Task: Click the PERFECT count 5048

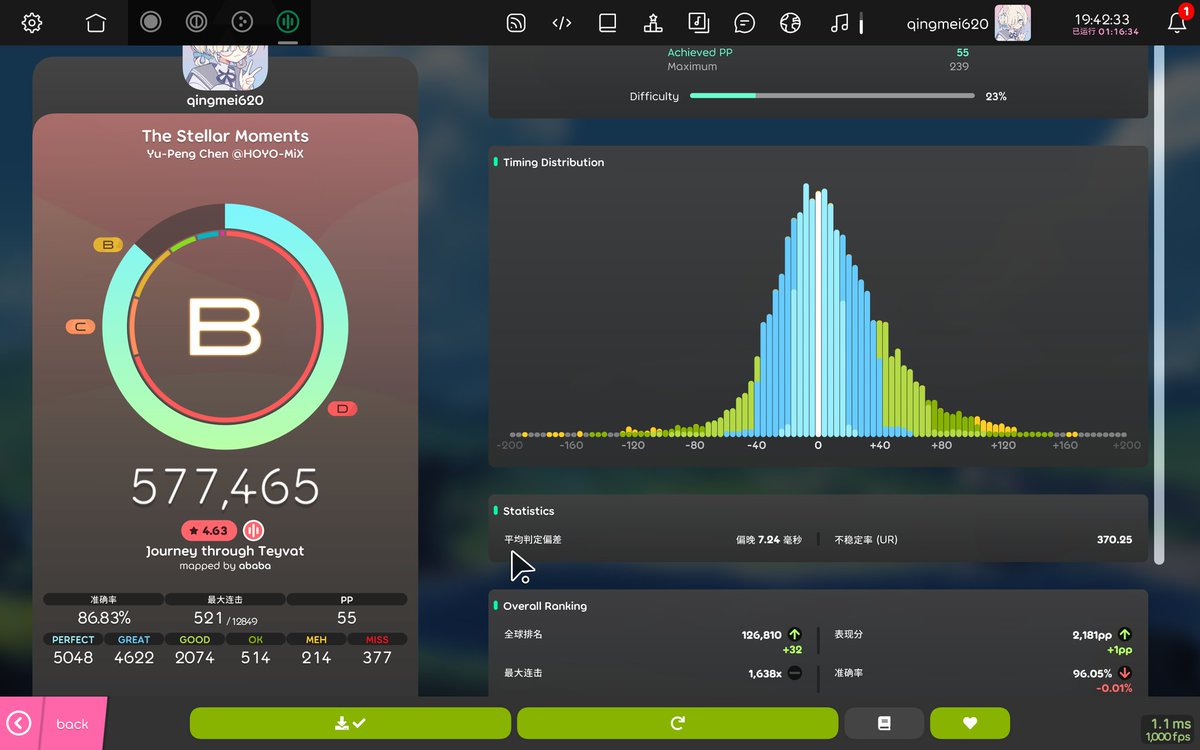Action: pos(73,657)
